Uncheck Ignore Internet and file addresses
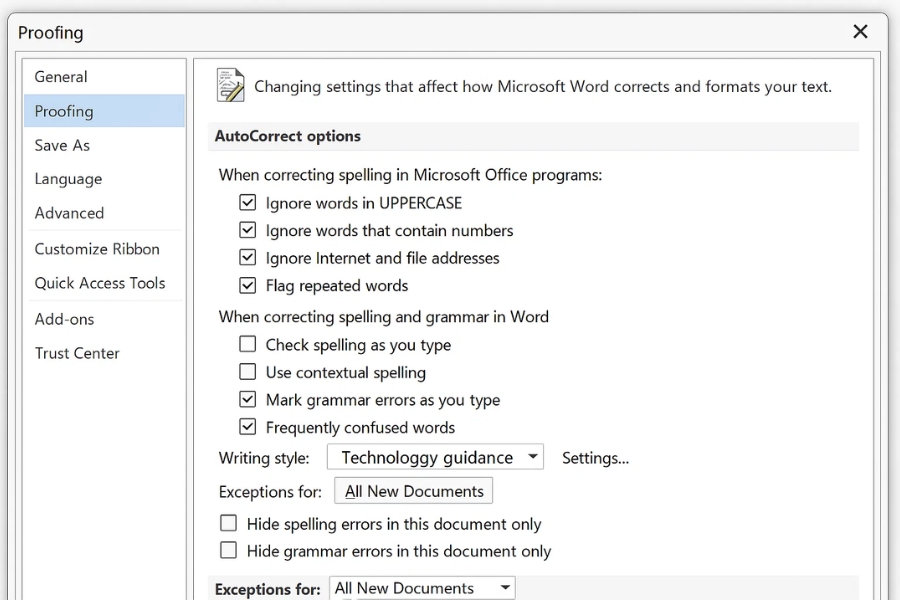The width and height of the screenshot is (900, 600). (x=248, y=258)
